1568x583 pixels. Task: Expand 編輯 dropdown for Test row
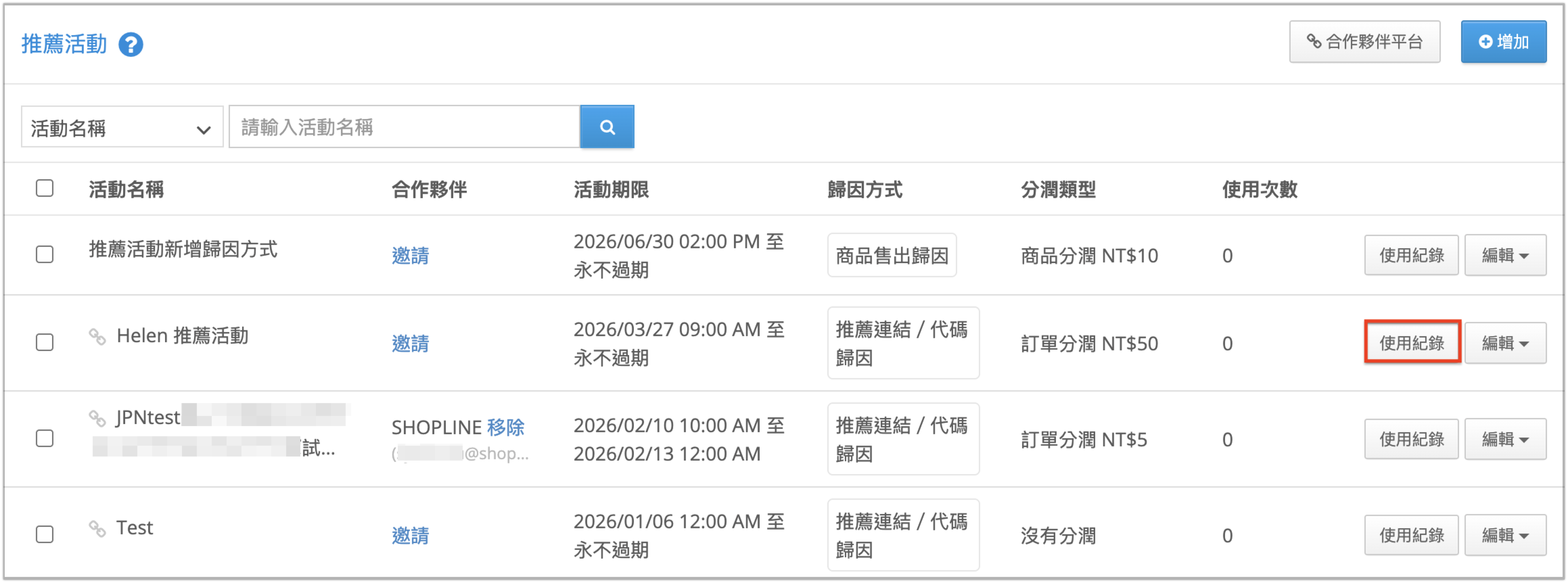point(1505,535)
